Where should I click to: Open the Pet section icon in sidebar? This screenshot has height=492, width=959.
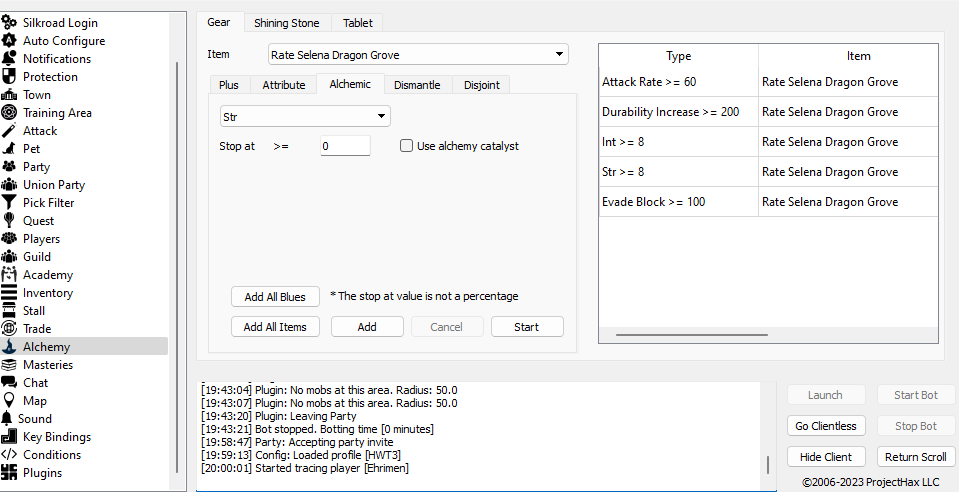[9, 149]
